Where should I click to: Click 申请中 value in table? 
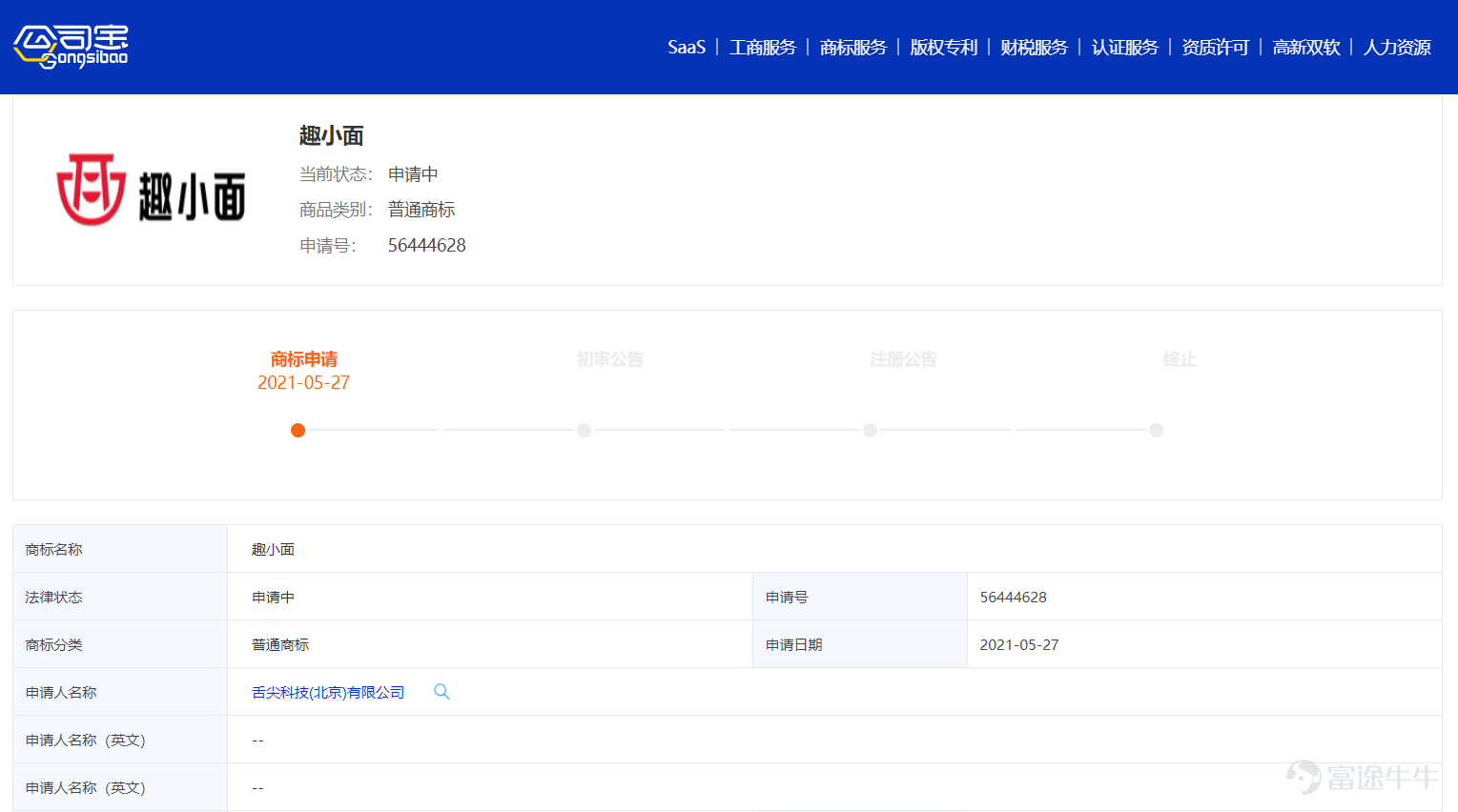point(273,597)
